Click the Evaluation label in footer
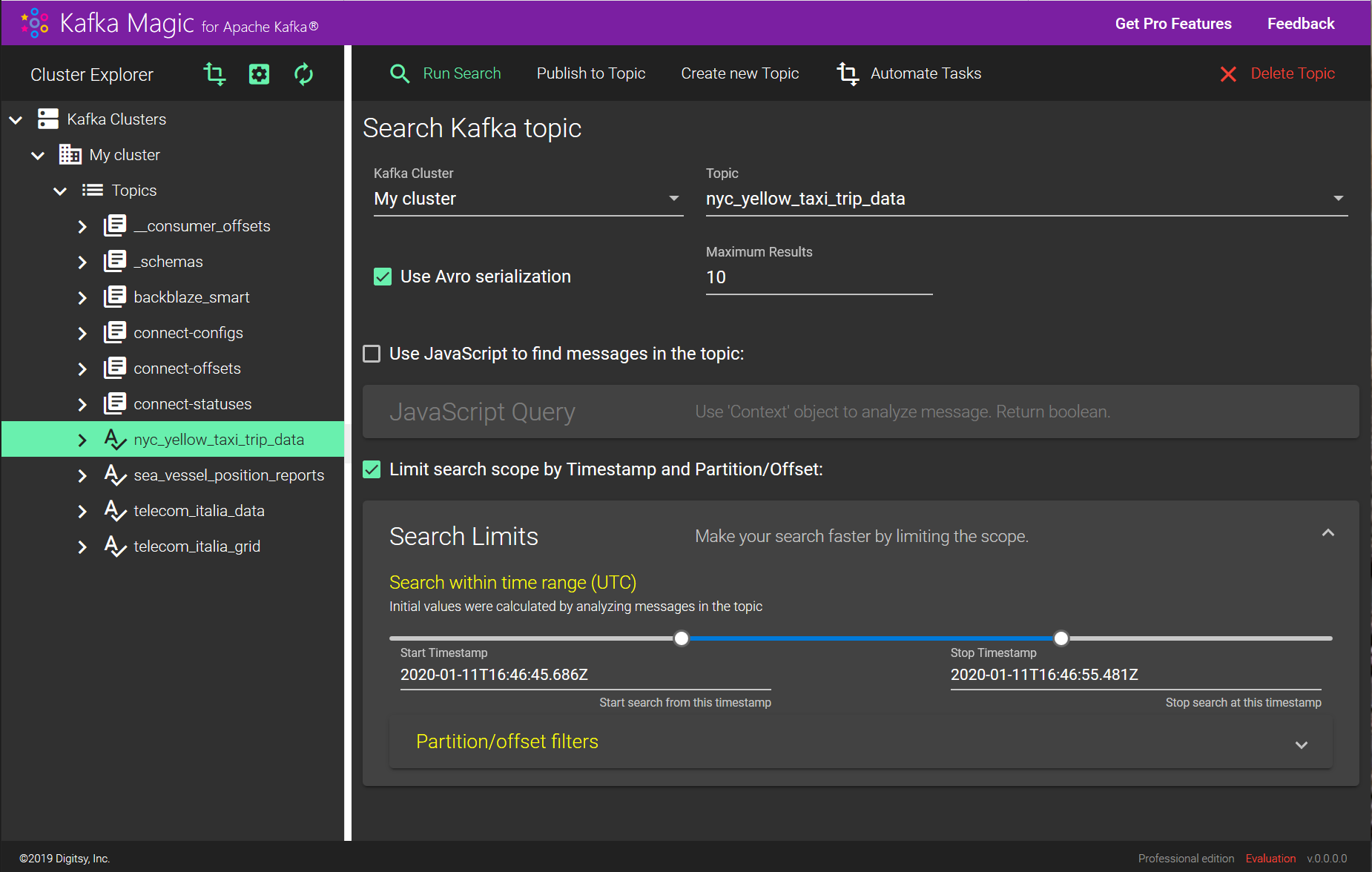 (x=1270, y=859)
